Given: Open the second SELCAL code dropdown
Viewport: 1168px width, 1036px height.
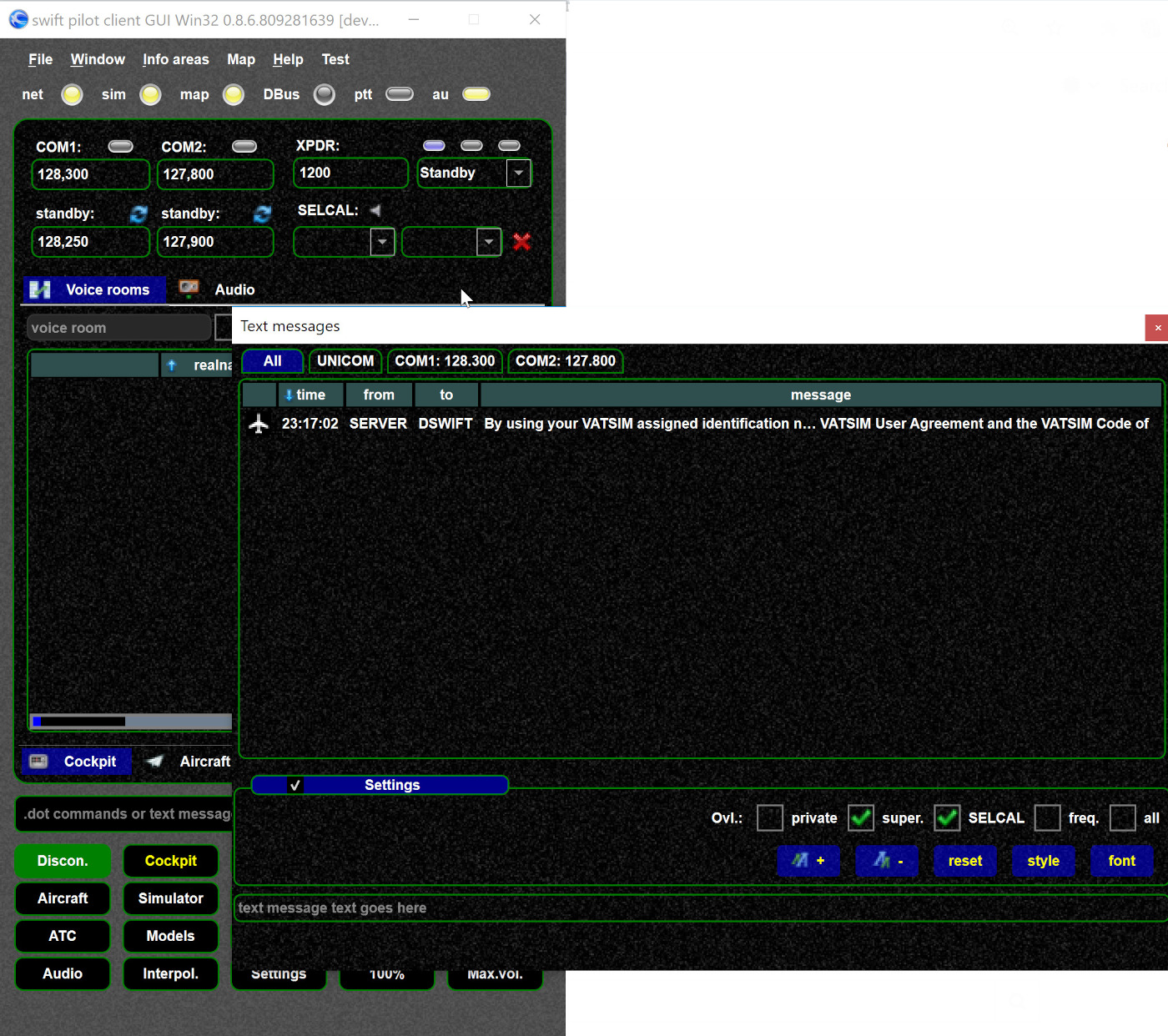Looking at the screenshot, I should click(x=489, y=243).
